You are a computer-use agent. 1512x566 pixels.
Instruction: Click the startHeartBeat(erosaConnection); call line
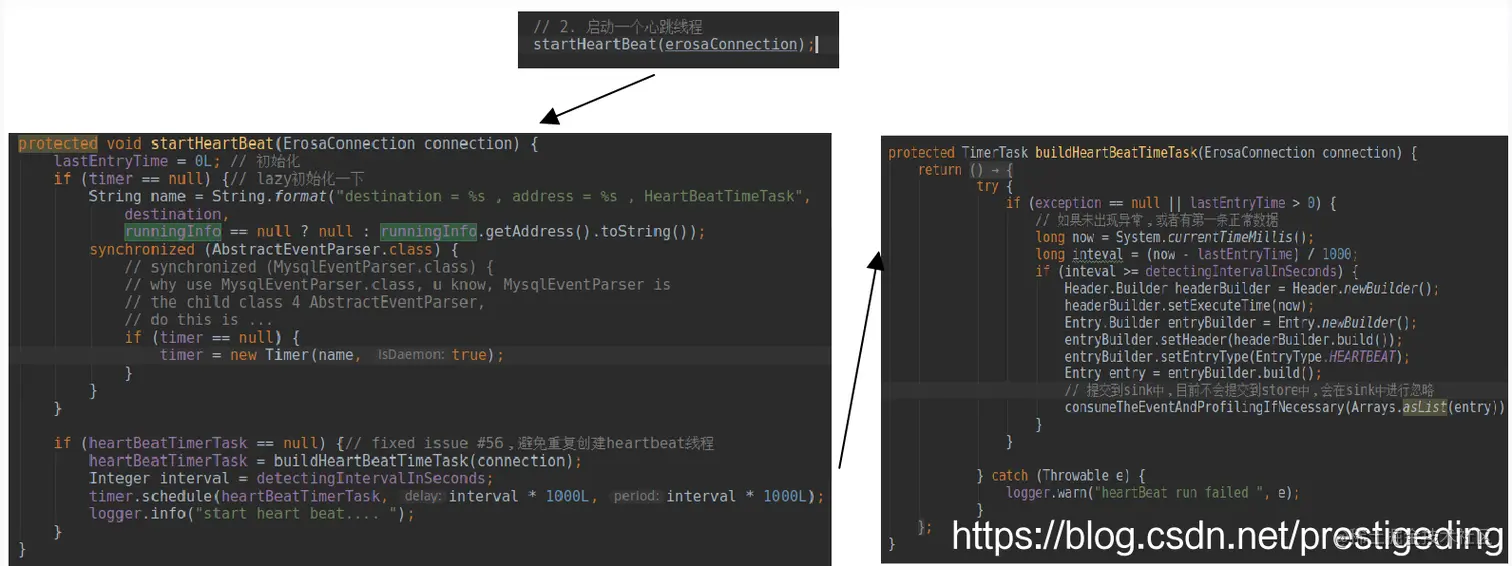[675, 44]
